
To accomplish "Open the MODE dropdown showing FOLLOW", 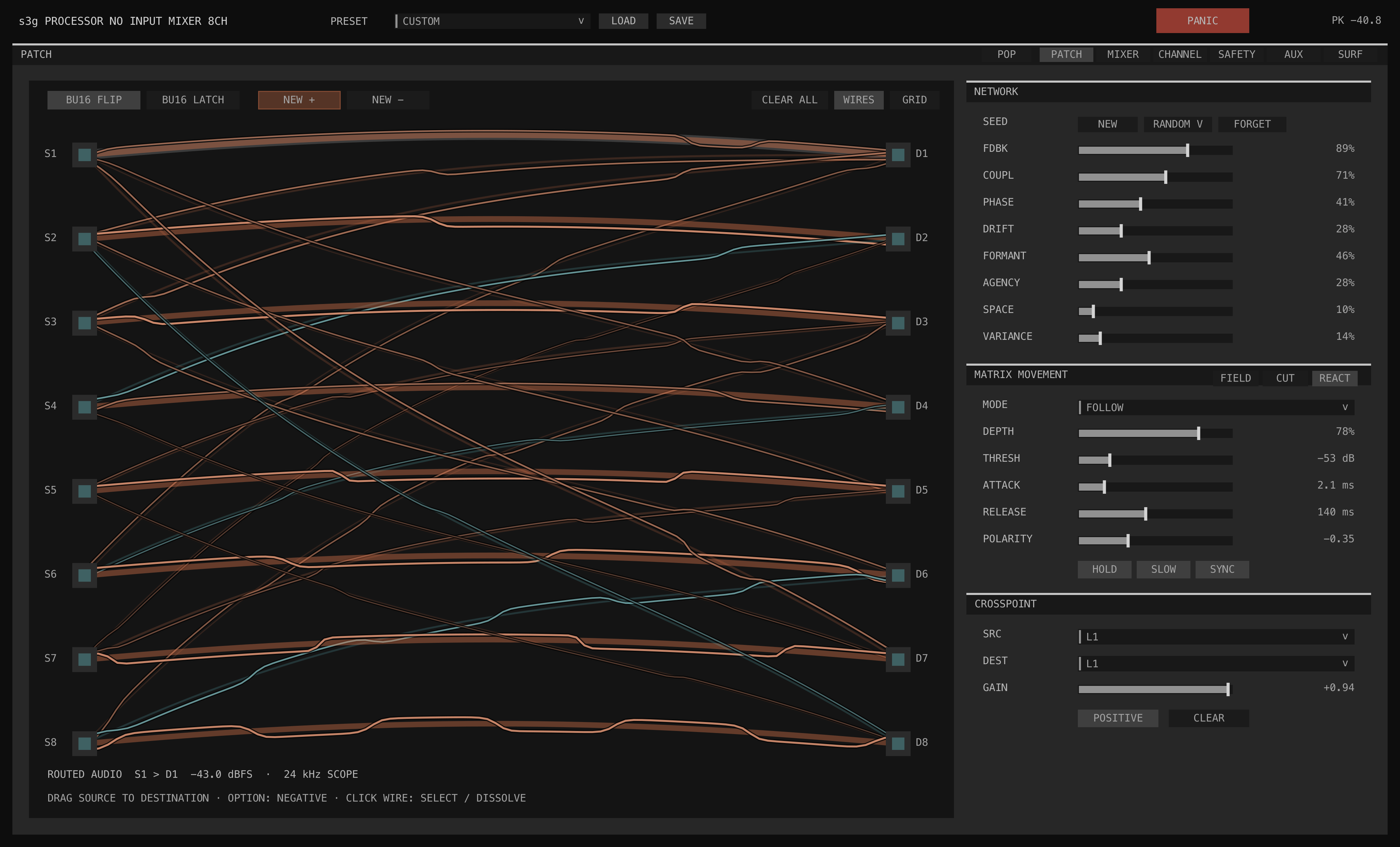I will 1217,407.
